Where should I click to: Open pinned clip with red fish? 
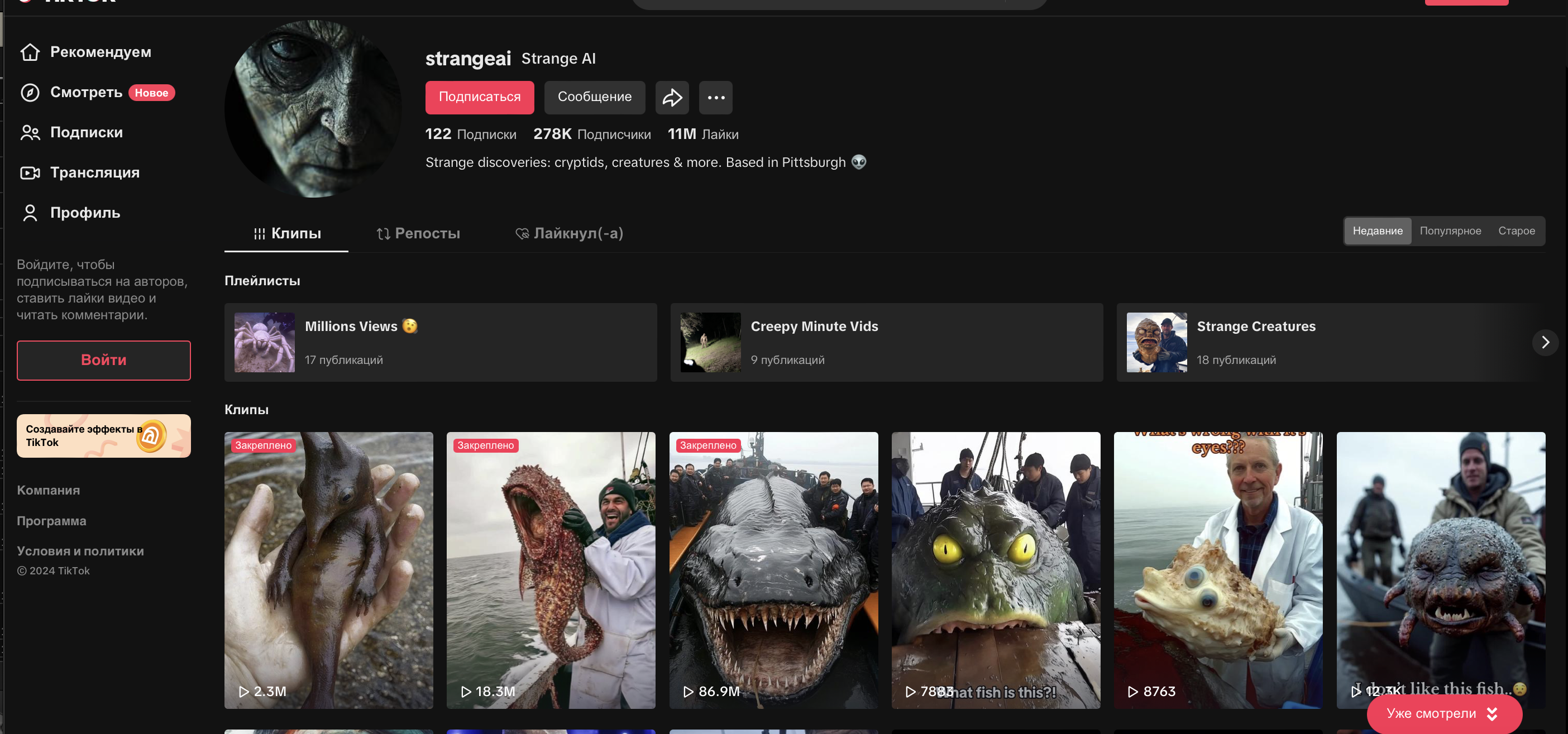[x=551, y=570]
